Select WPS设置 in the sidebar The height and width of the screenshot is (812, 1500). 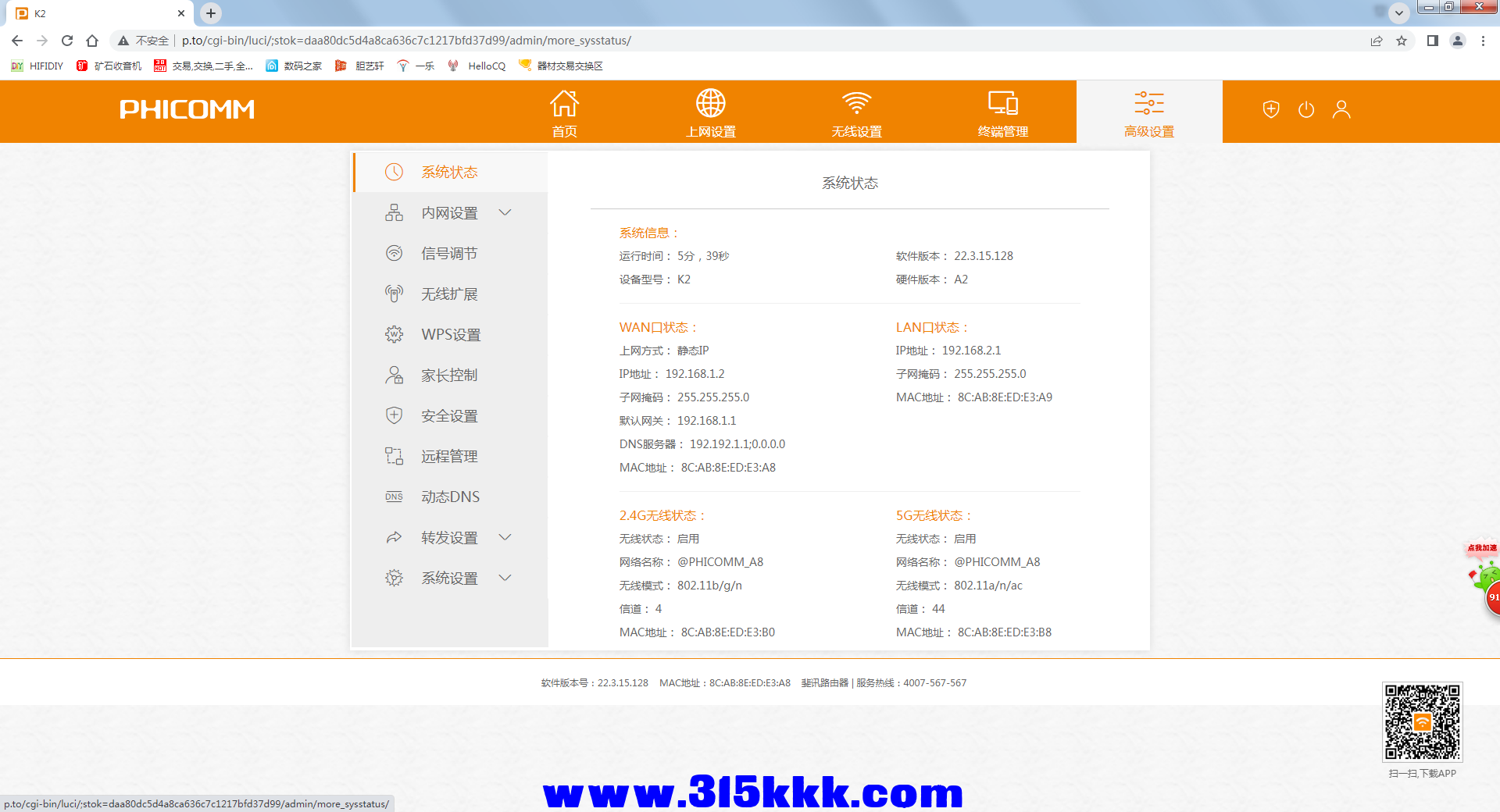451,334
